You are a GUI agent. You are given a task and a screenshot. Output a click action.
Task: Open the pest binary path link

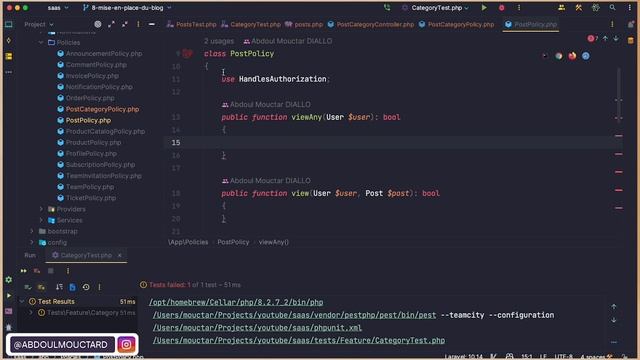pos(294,315)
